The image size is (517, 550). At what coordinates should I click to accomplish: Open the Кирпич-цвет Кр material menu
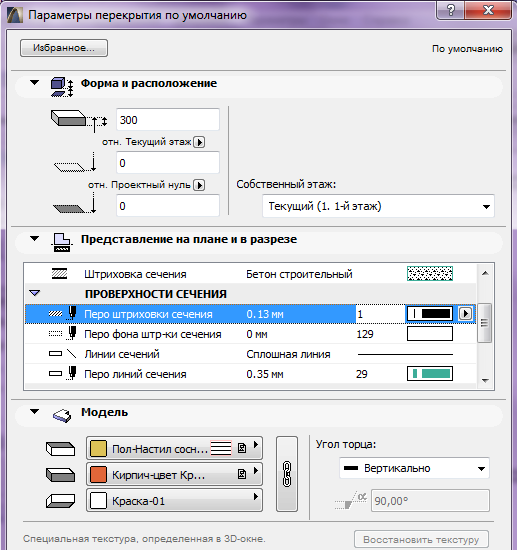click(174, 474)
